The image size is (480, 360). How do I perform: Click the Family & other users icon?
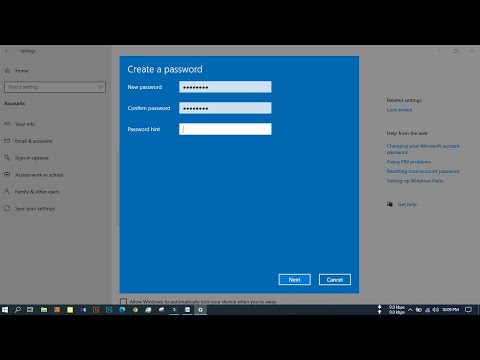coord(7,191)
